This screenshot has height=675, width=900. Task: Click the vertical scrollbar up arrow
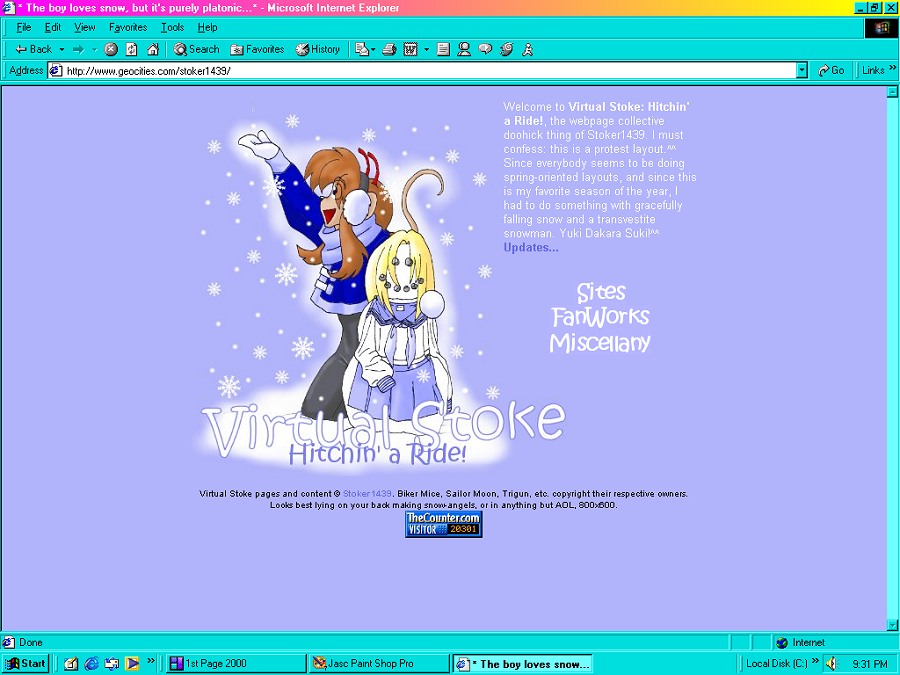[892, 92]
